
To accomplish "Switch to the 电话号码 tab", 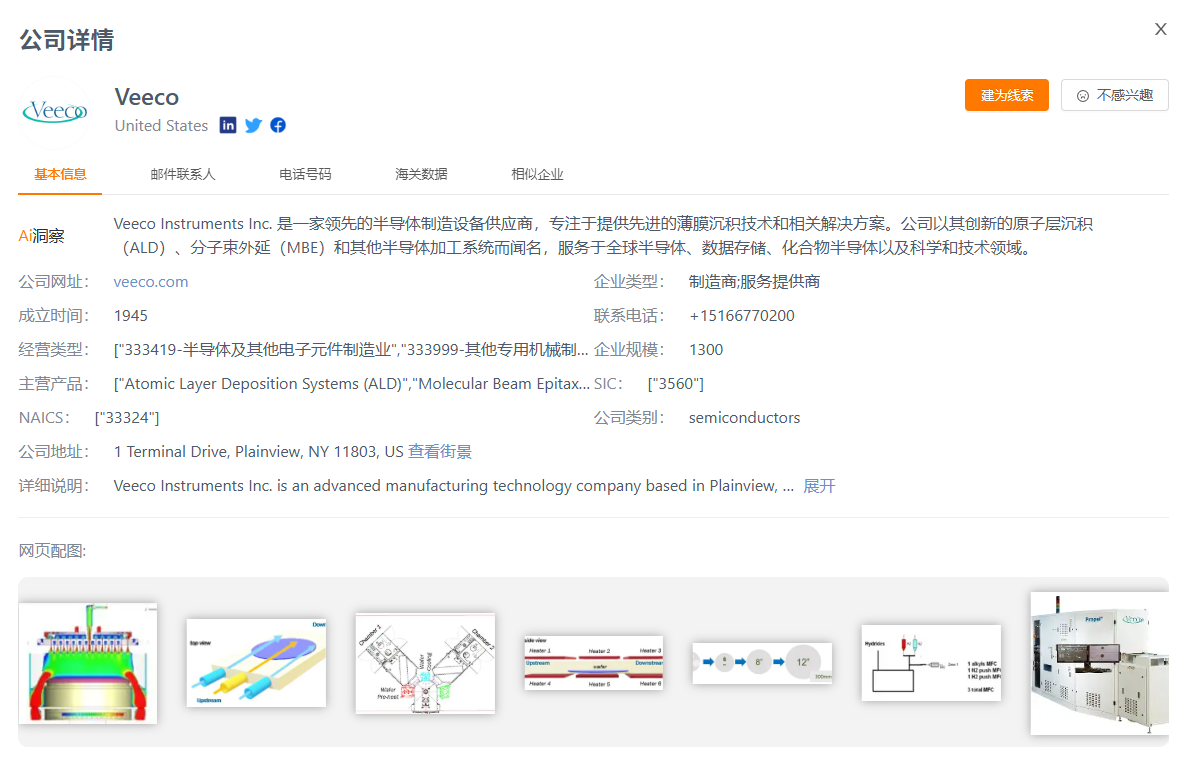I will [305, 174].
